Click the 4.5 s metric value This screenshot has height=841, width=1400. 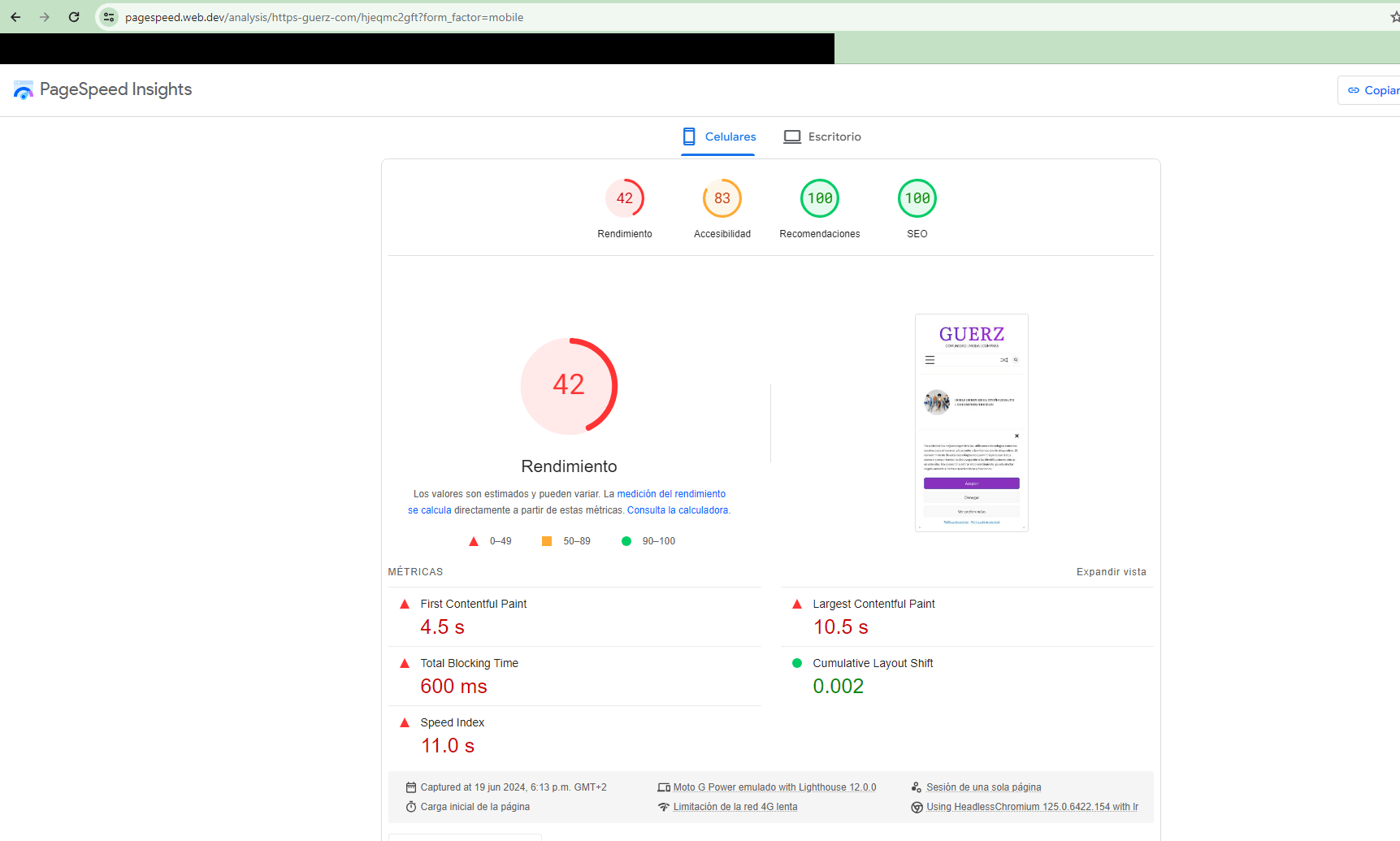442,627
